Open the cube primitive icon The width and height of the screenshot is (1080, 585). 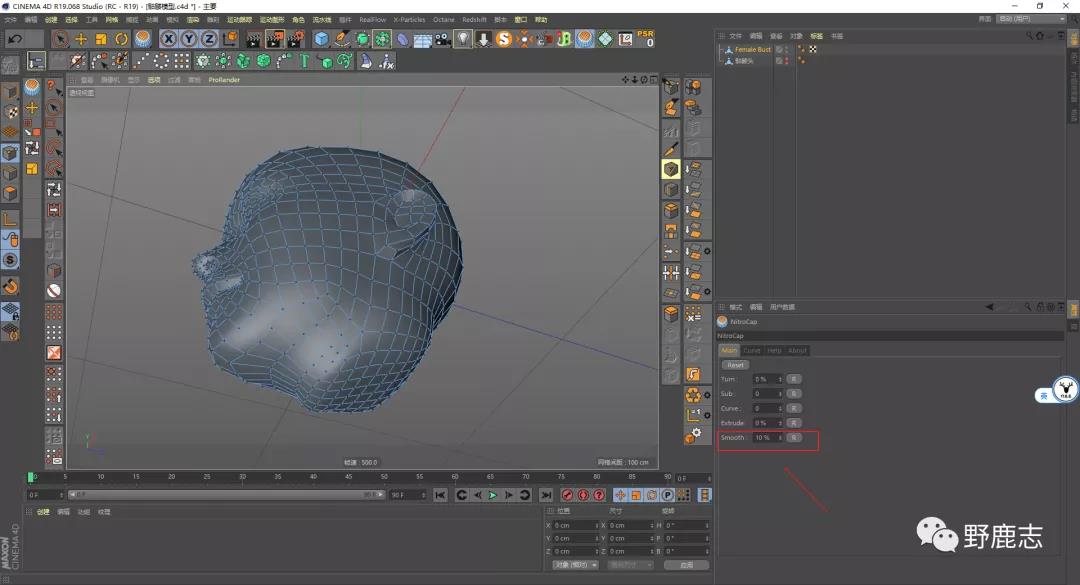320,38
